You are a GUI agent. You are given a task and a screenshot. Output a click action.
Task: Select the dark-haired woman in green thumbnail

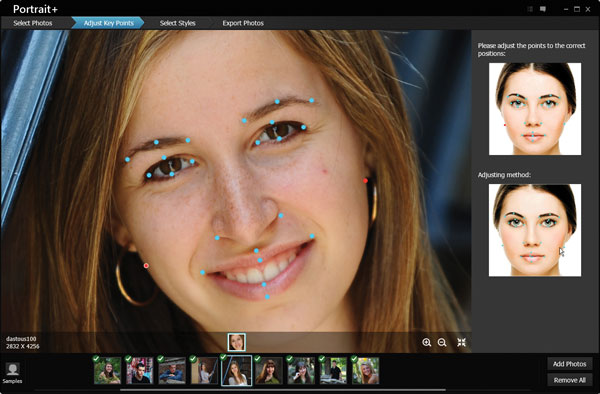coord(269,371)
